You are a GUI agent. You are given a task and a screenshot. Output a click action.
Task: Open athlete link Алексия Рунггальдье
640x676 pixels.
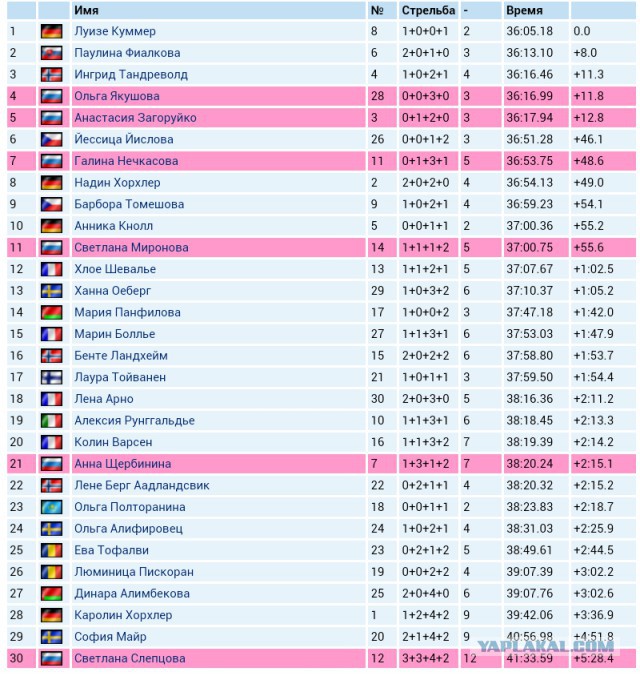pos(135,420)
